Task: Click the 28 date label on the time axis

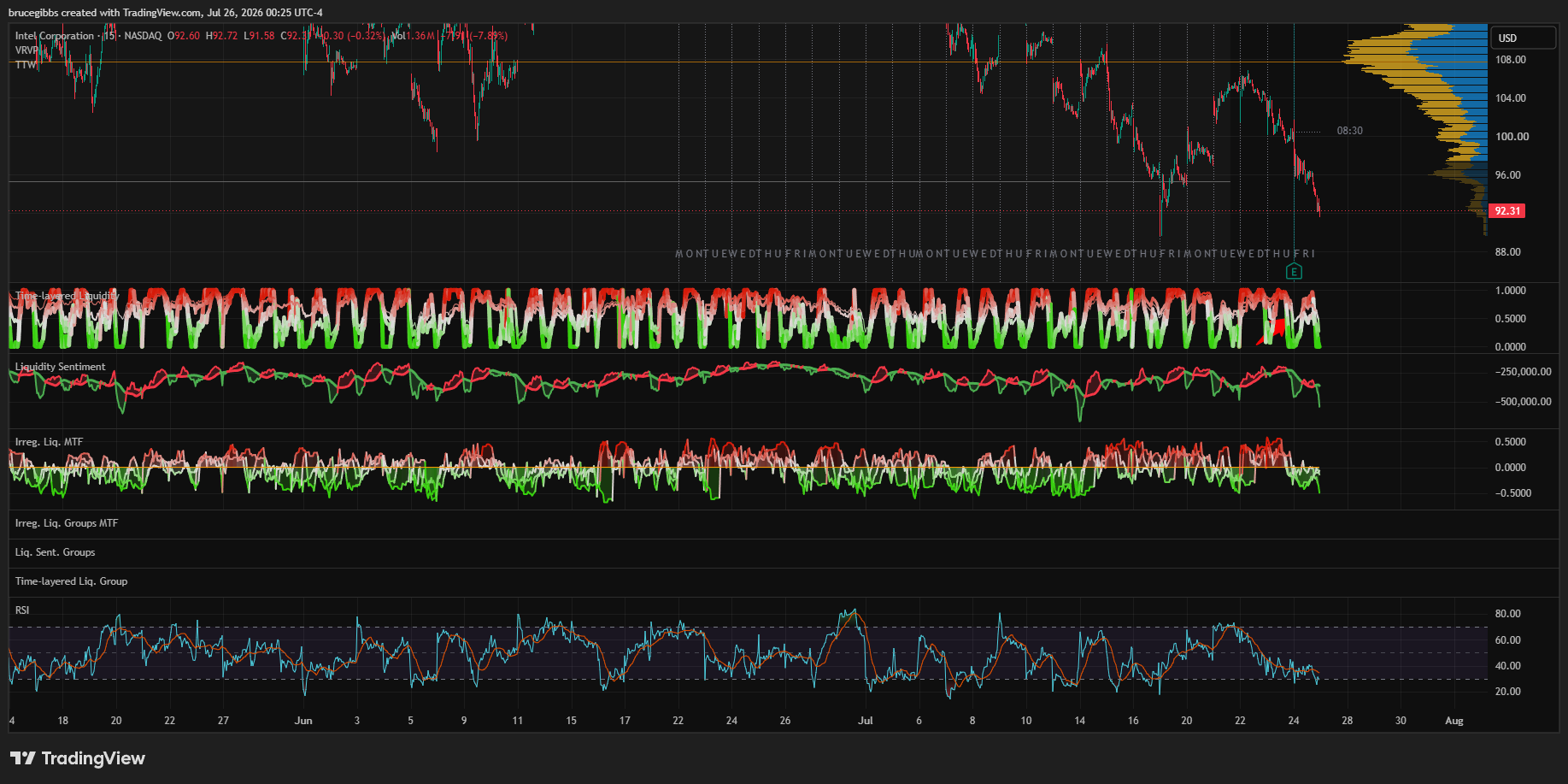Action: (x=1348, y=721)
